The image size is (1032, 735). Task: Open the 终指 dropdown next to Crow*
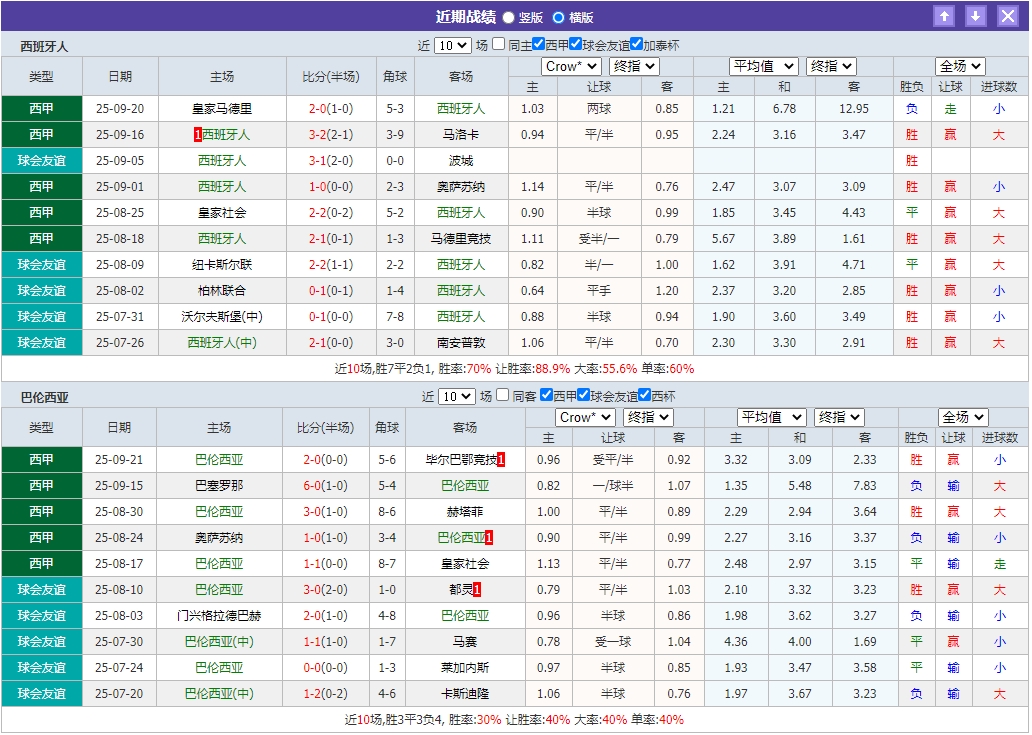(633, 66)
